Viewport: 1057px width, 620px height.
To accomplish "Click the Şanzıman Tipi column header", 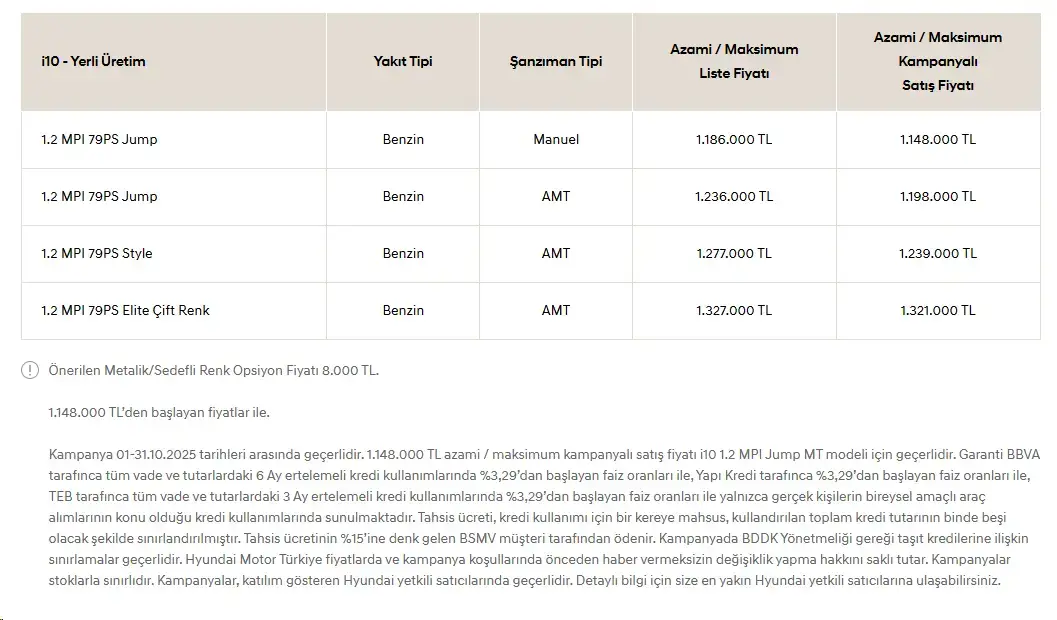I will (x=556, y=61).
